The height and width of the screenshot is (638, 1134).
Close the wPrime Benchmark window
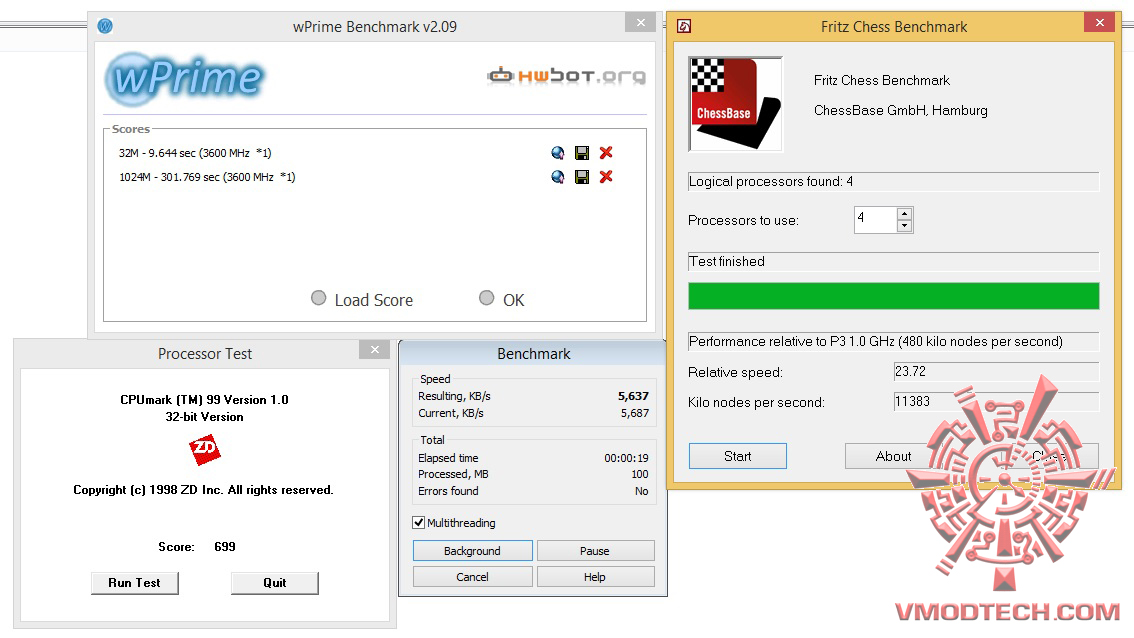pyautogui.click(x=641, y=22)
